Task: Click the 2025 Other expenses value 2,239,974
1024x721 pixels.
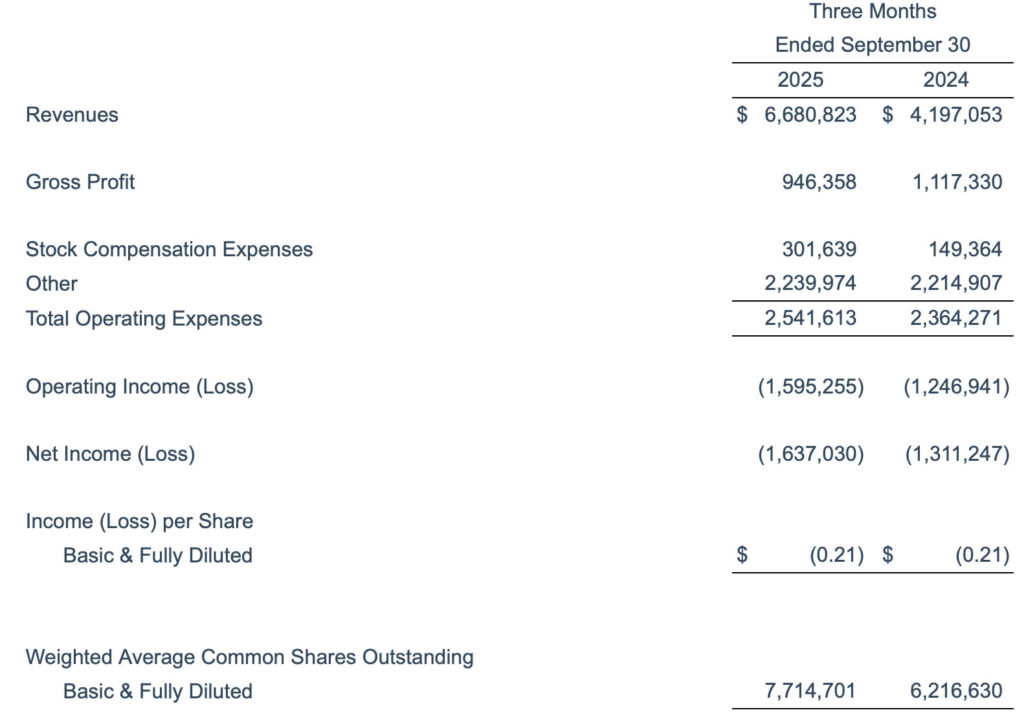Action: click(810, 284)
